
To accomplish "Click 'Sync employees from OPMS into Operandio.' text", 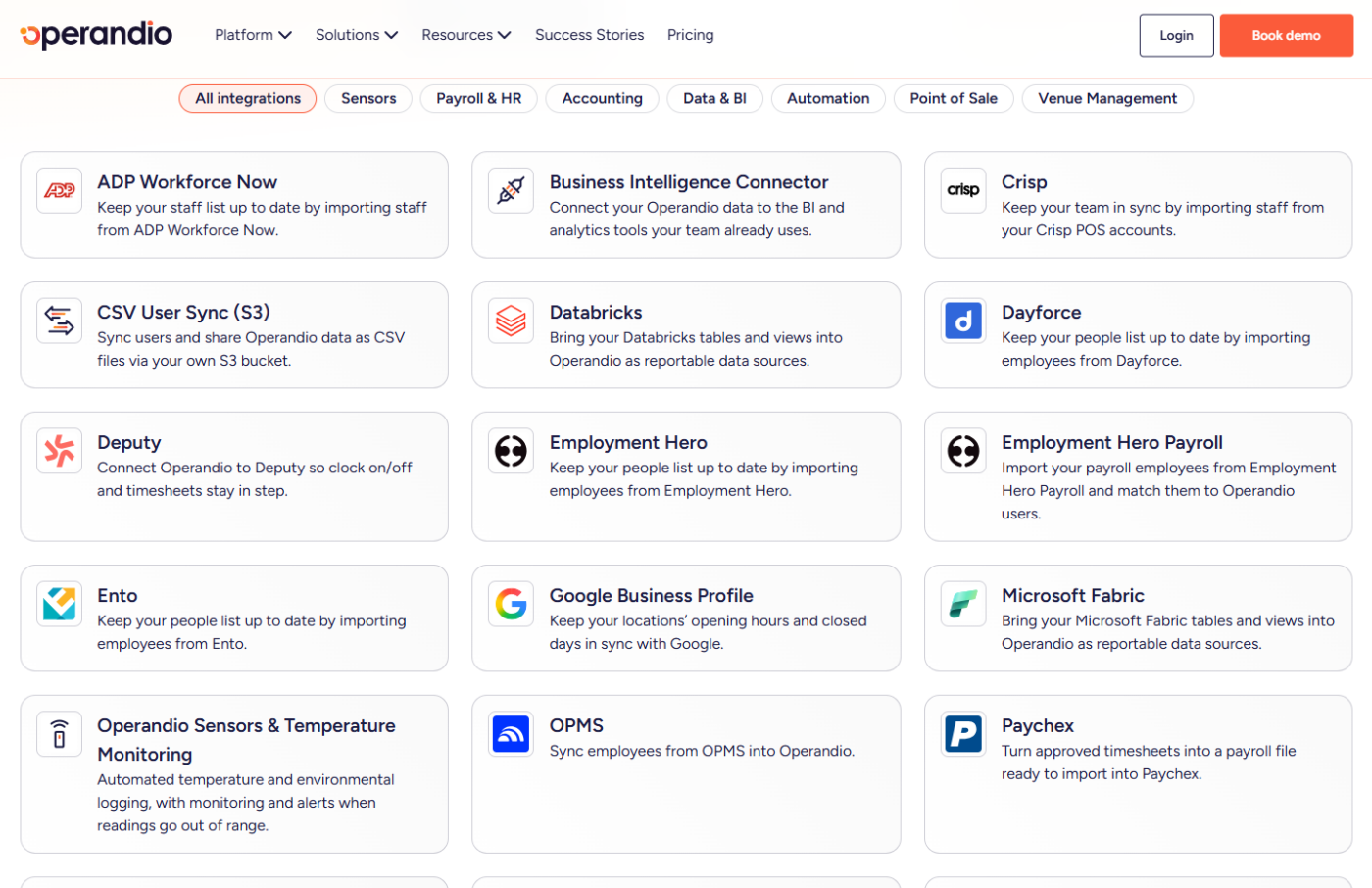I will click(x=702, y=751).
